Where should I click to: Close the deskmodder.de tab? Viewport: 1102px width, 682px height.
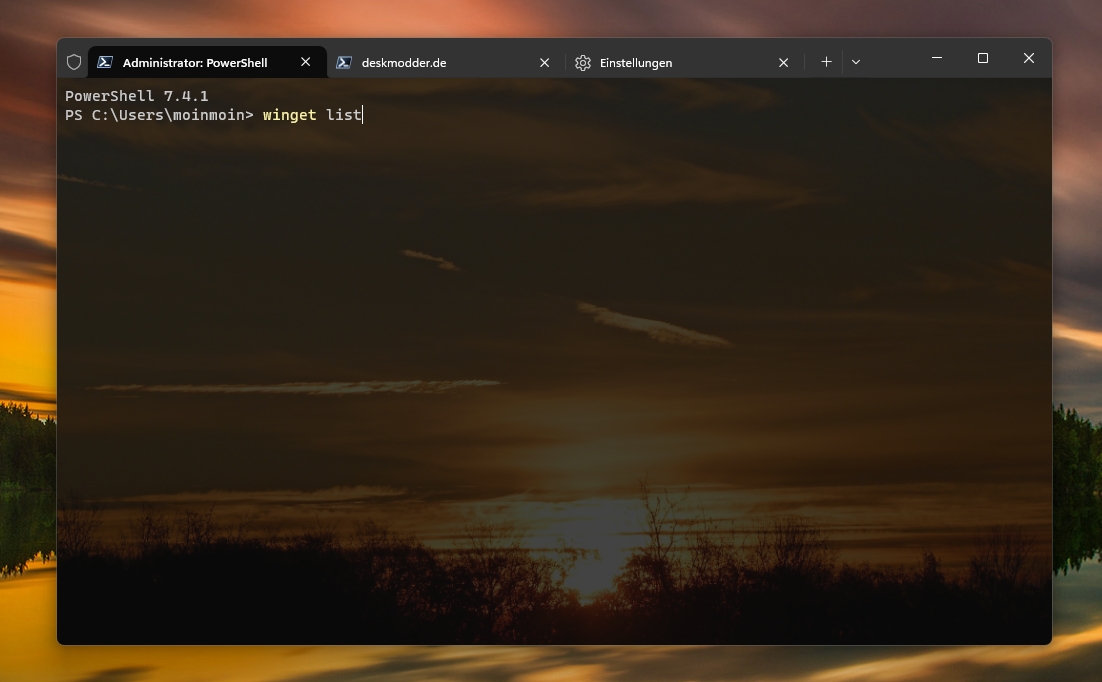pyautogui.click(x=545, y=62)
